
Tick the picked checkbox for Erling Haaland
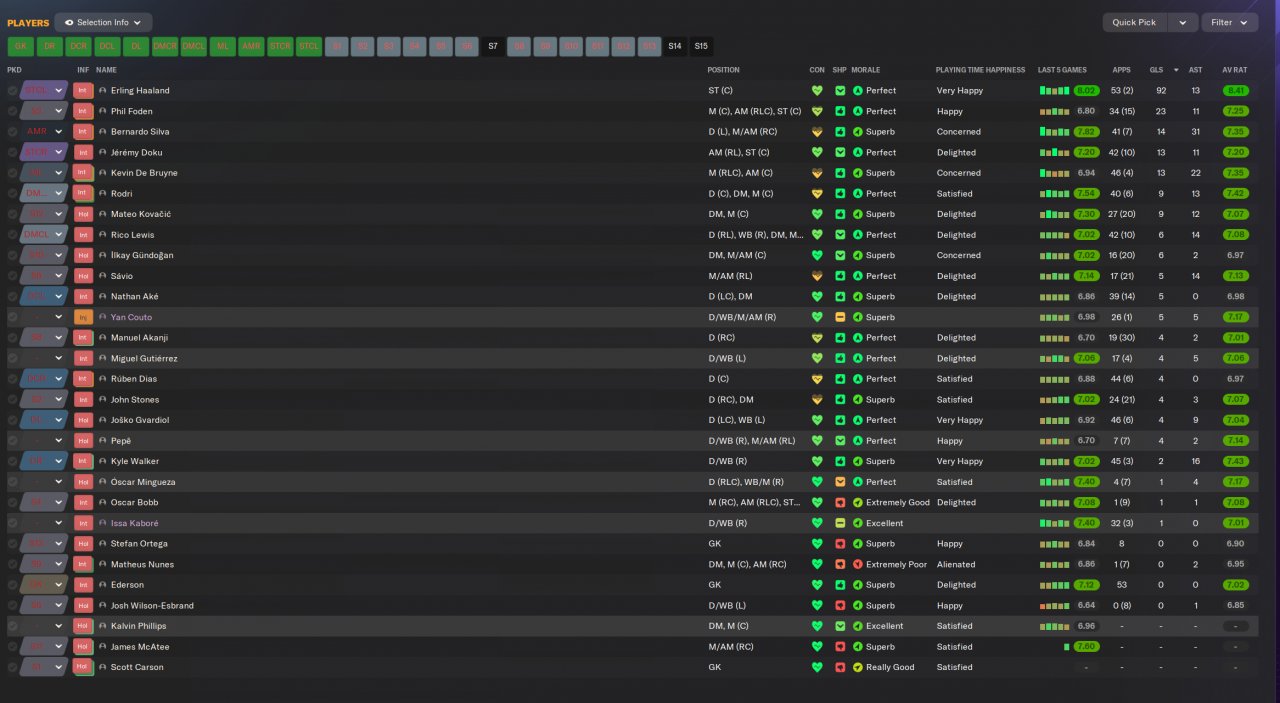click(x=13, y=90)
